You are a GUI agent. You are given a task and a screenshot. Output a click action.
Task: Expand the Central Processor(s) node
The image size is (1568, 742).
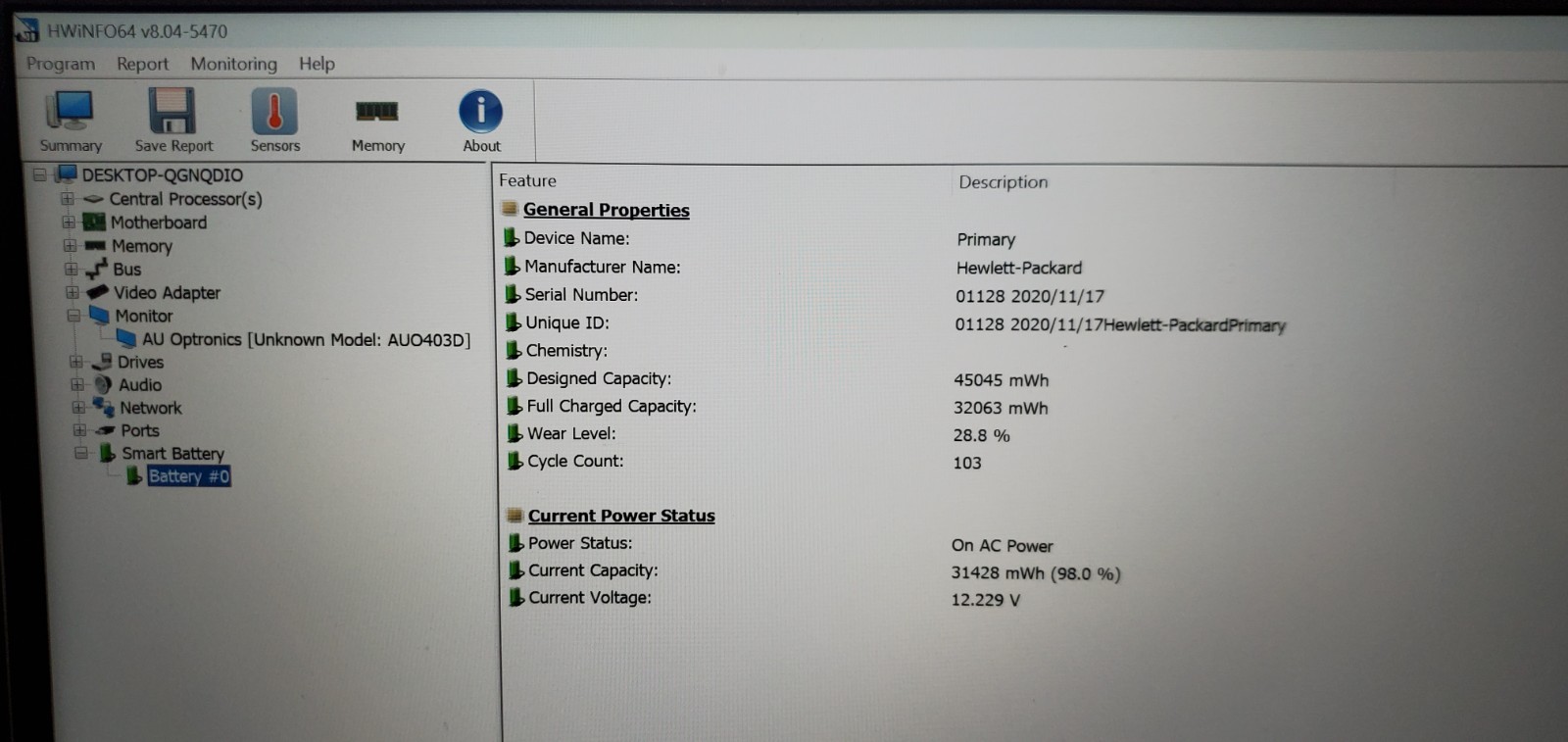(x=68, y=198)
